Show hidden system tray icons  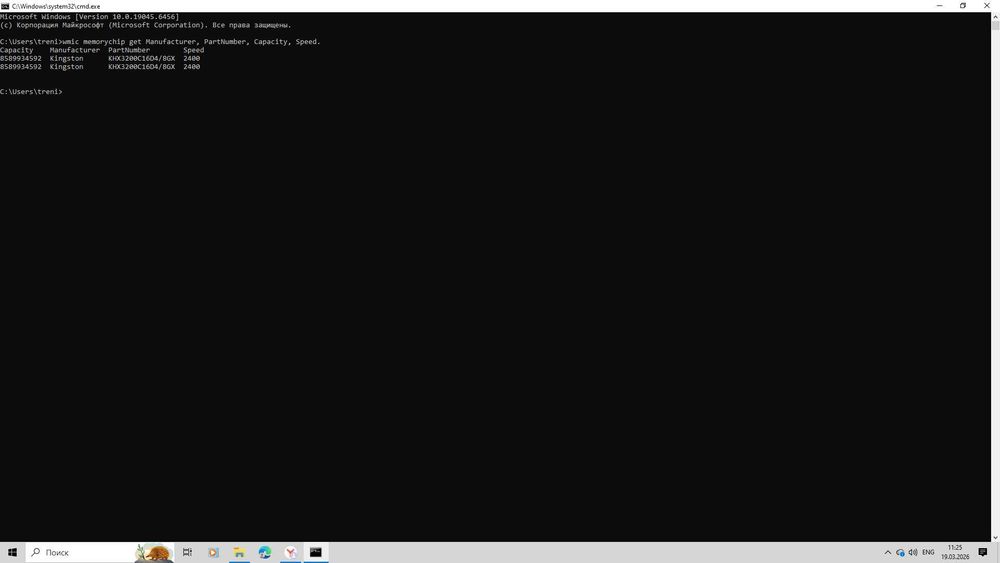tap(887, 552)
